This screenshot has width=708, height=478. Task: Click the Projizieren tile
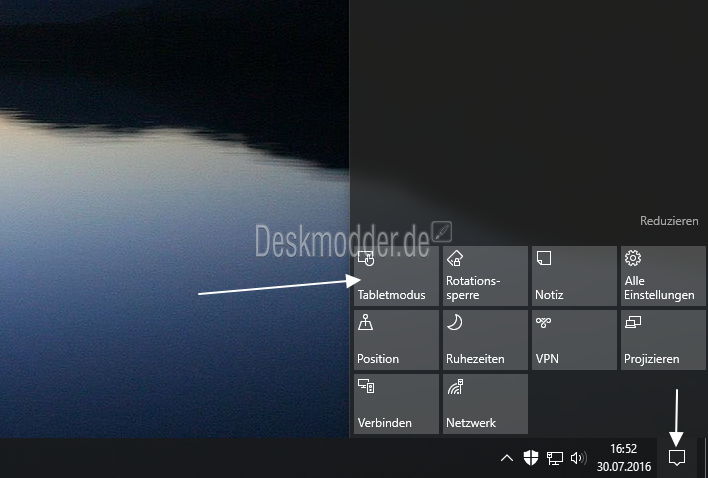point(663,340)
